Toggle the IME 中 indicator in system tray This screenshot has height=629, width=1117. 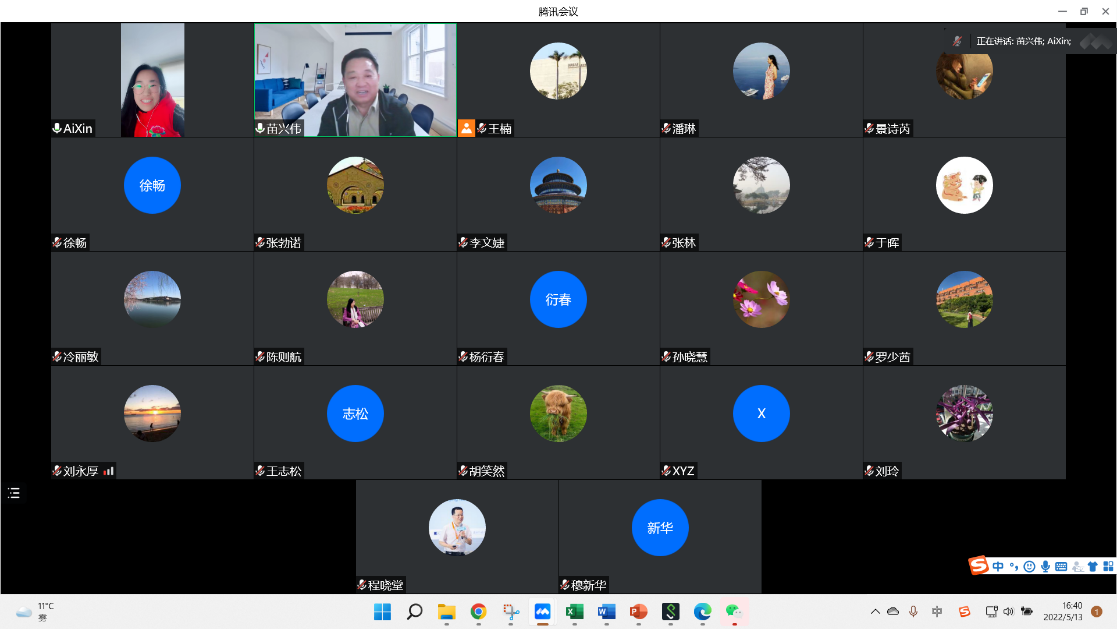click(937, 611)
